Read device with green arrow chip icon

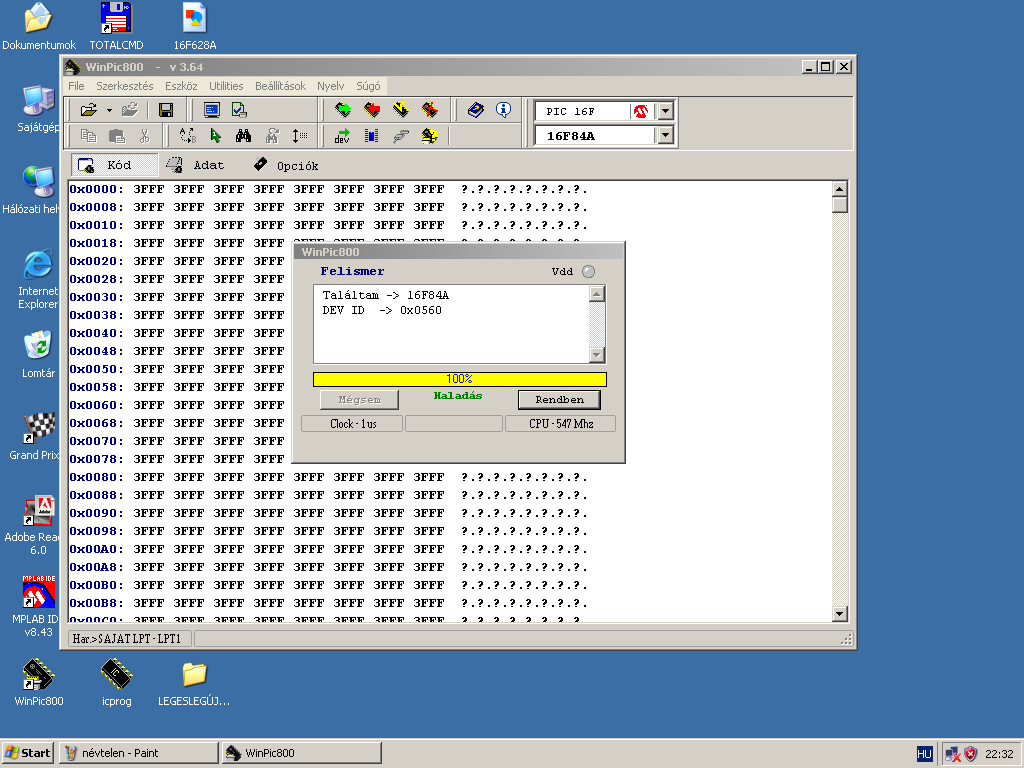342,110
